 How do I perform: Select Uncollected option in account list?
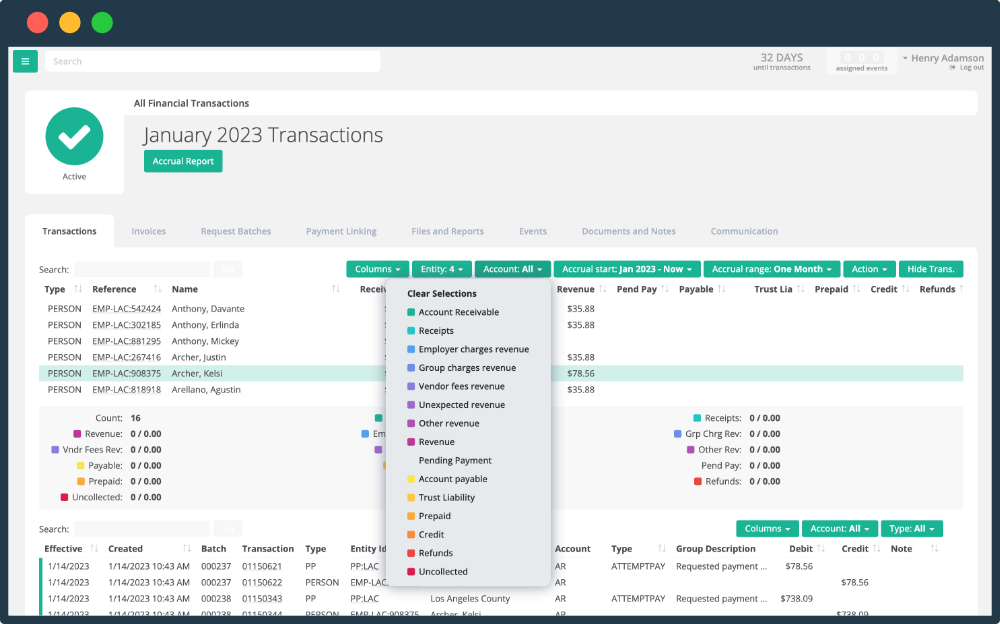tap(438, 571)
